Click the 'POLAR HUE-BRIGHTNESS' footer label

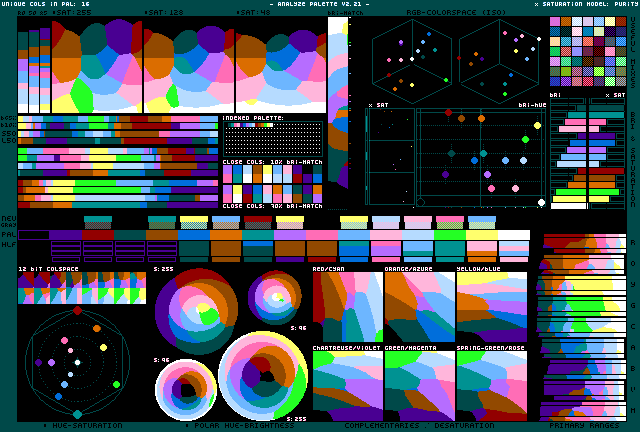pyautogui.click(x=244, y=426)
